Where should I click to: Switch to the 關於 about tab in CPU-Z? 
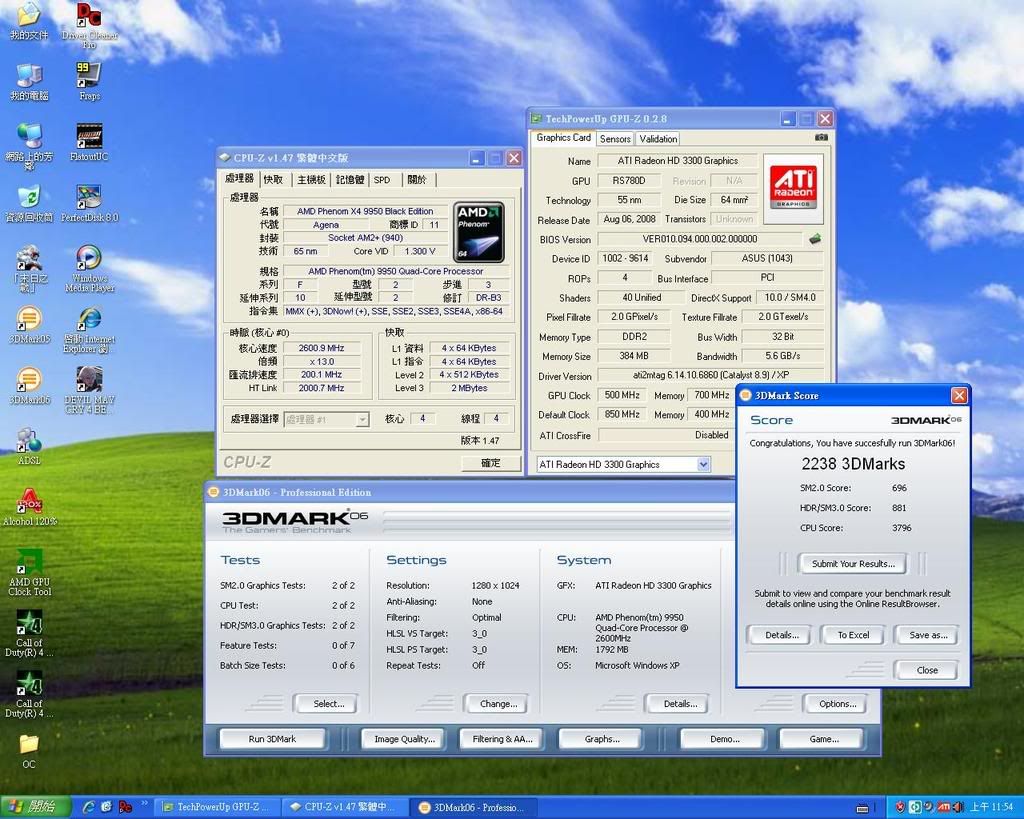coord(417,180)
